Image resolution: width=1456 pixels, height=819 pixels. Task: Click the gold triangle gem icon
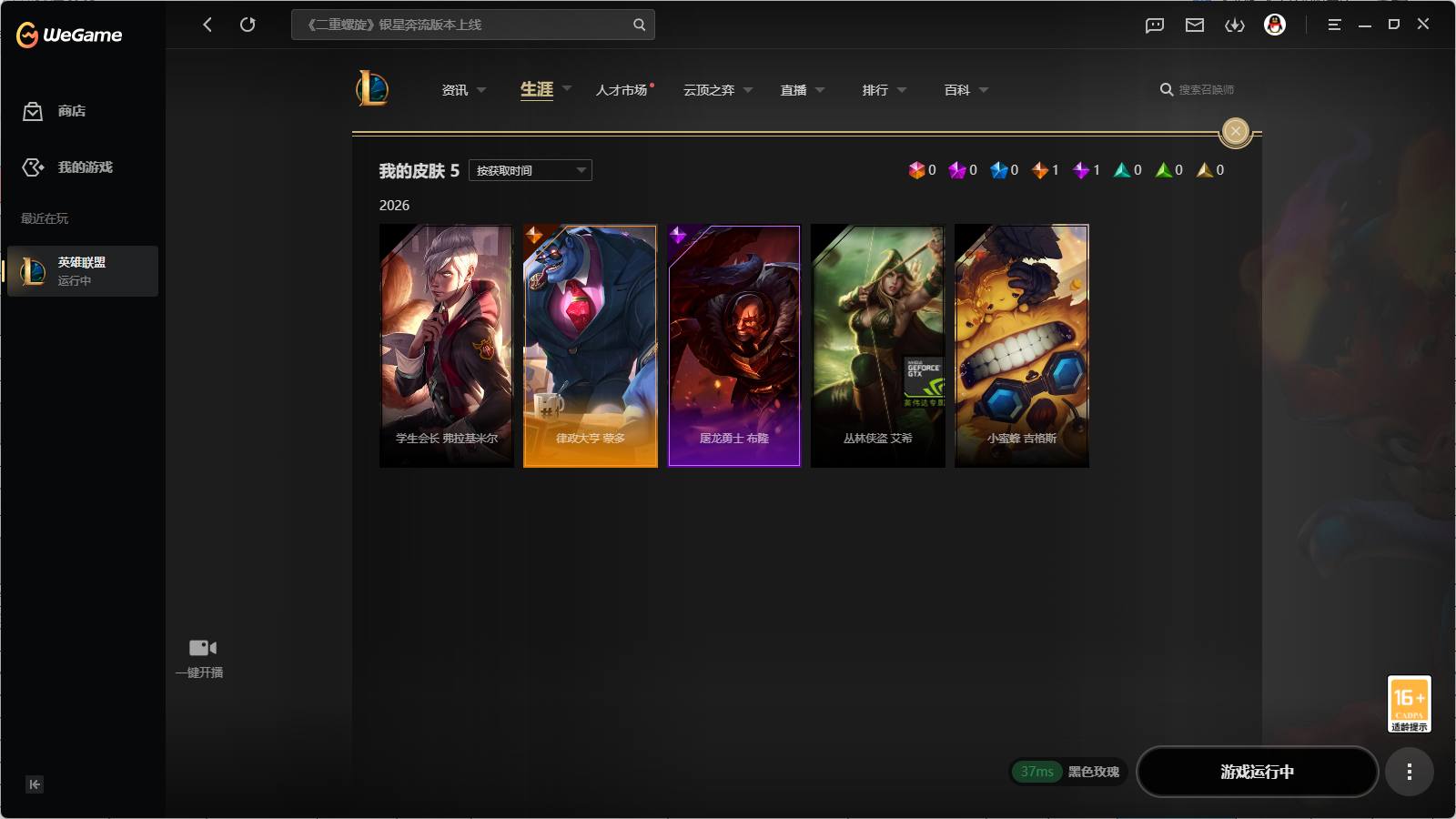click(1205, 170)
